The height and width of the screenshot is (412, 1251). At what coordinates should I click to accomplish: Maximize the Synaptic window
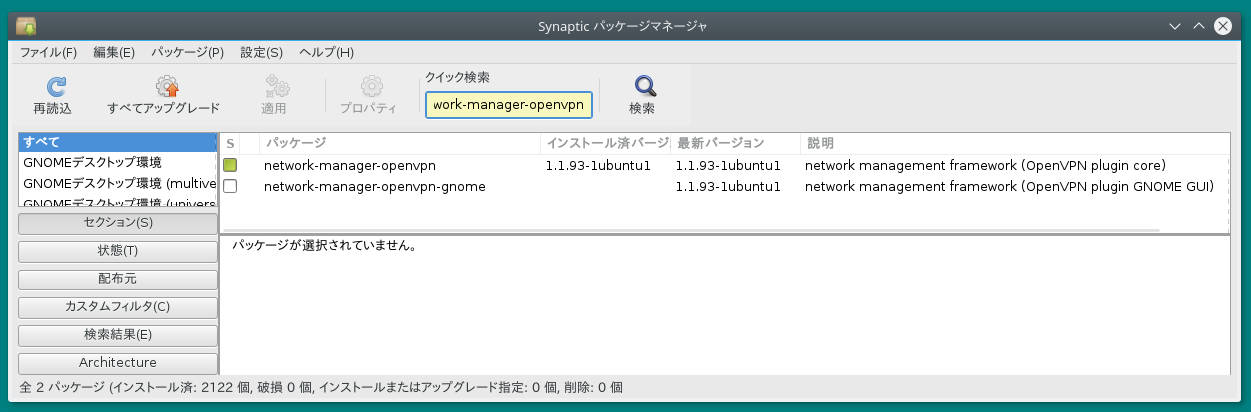1200,26
